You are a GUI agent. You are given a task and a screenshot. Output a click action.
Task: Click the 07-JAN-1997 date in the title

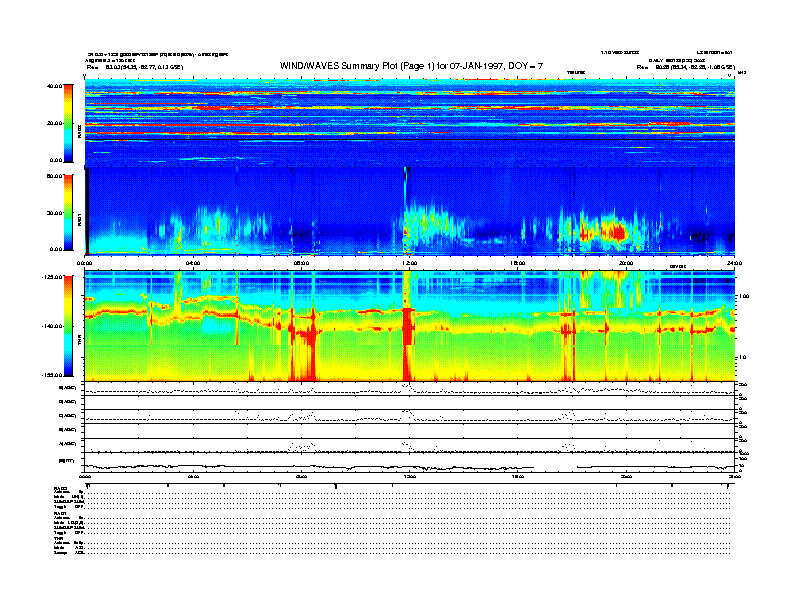point(477,66)
